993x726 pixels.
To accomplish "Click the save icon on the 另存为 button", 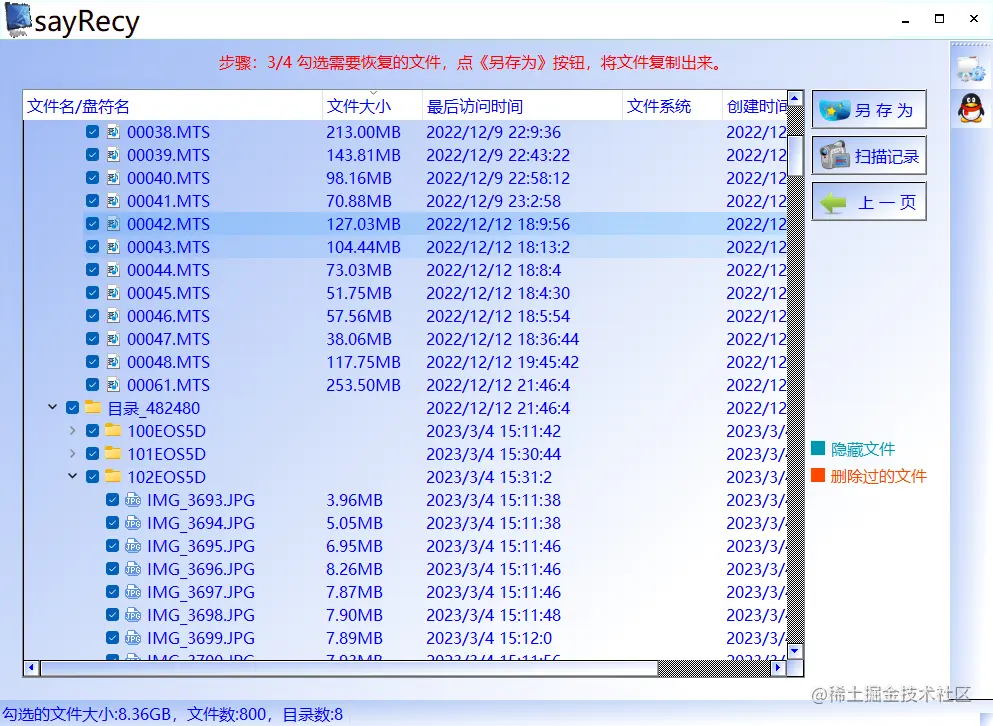I will [837, 108].
